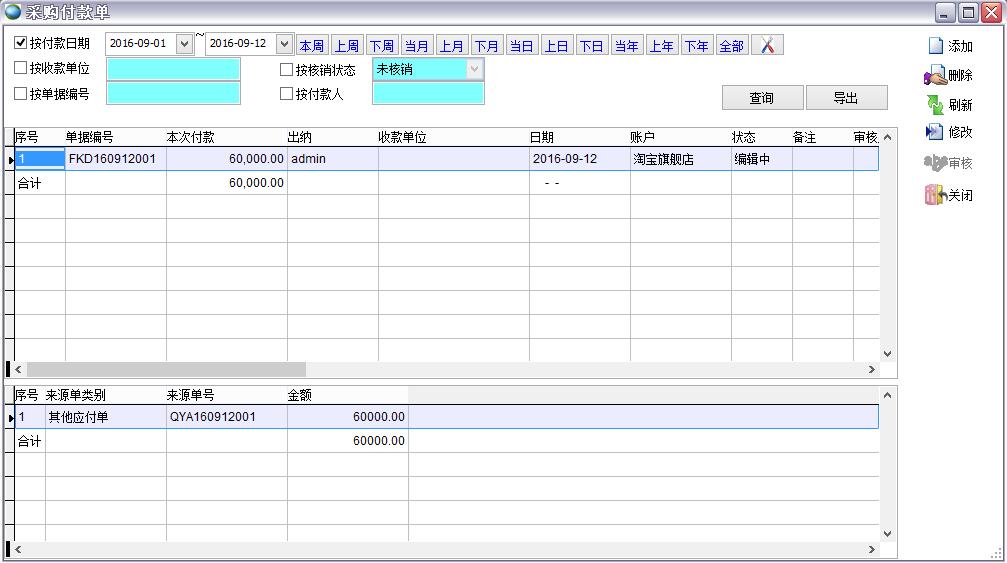
Task: Uncheck the 按付款日期 checkbox
Action: click(x=21, y=43)
